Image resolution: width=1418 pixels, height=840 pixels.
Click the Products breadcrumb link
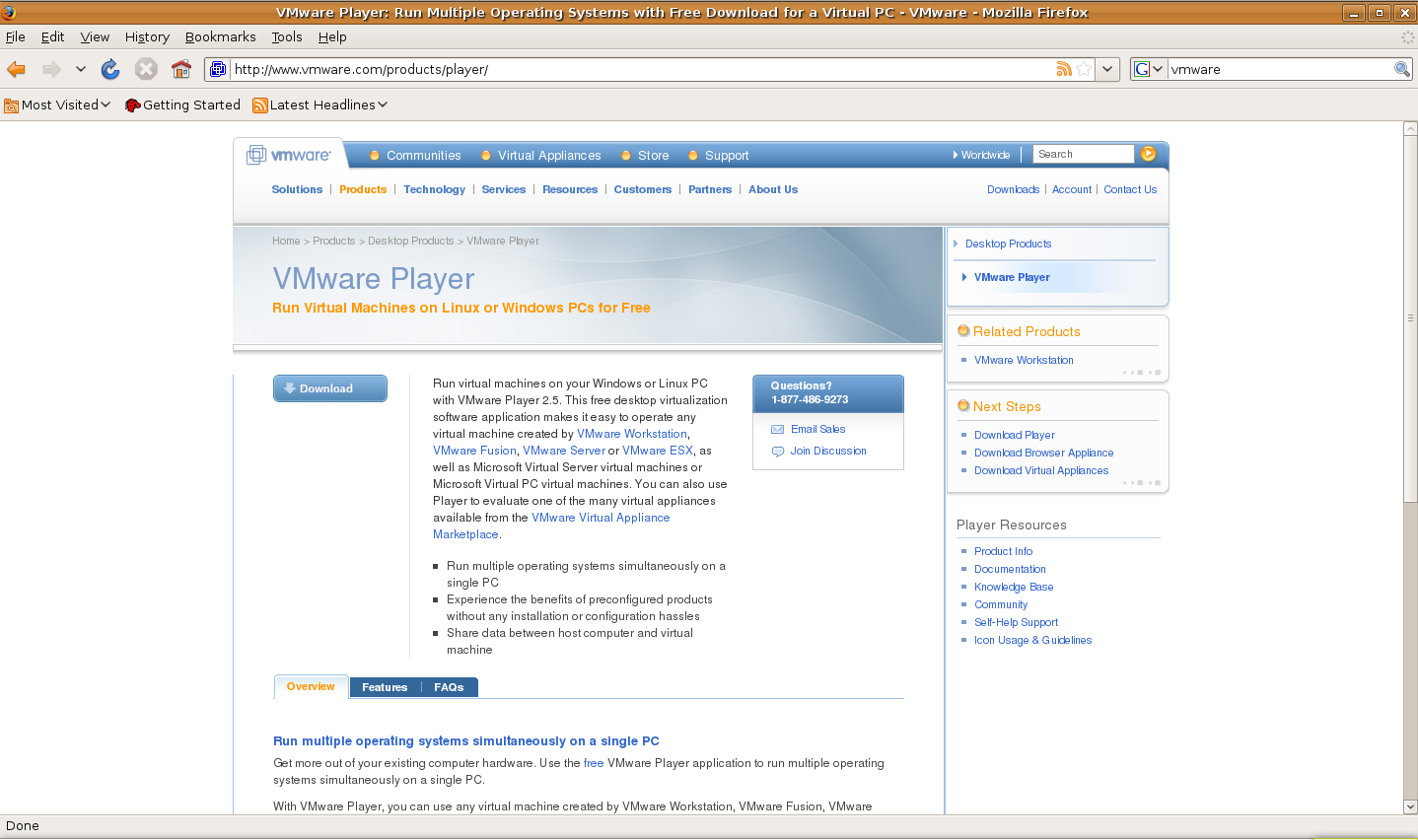[333, 241]
